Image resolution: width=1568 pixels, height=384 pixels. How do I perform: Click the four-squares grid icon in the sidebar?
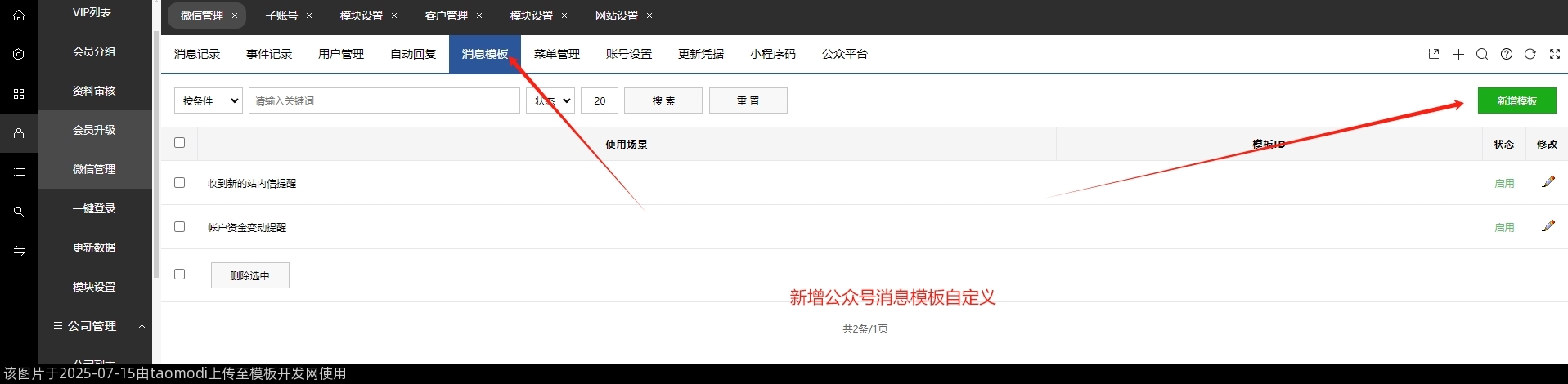[19, 94]
